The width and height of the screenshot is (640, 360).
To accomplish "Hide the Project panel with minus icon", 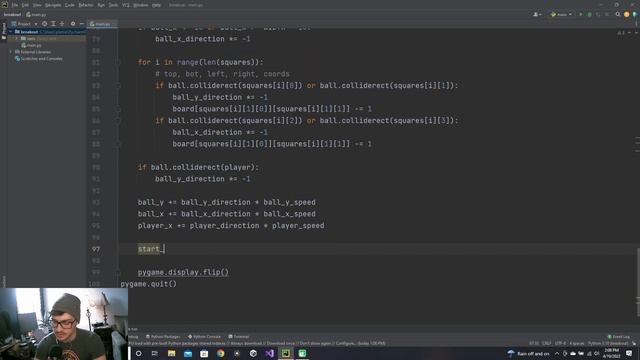I will click(82, 24).
